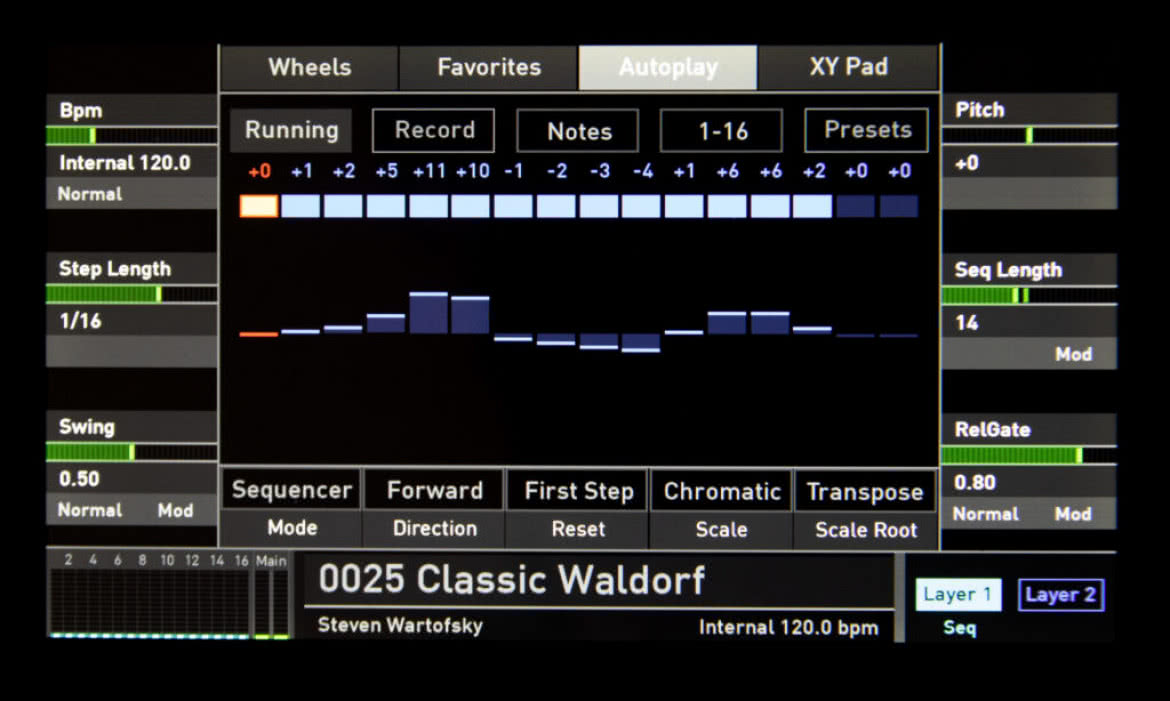This screenshot has width=1170, height=701.
Task: Toggle the step square under +11
Action: click(429, 206)
